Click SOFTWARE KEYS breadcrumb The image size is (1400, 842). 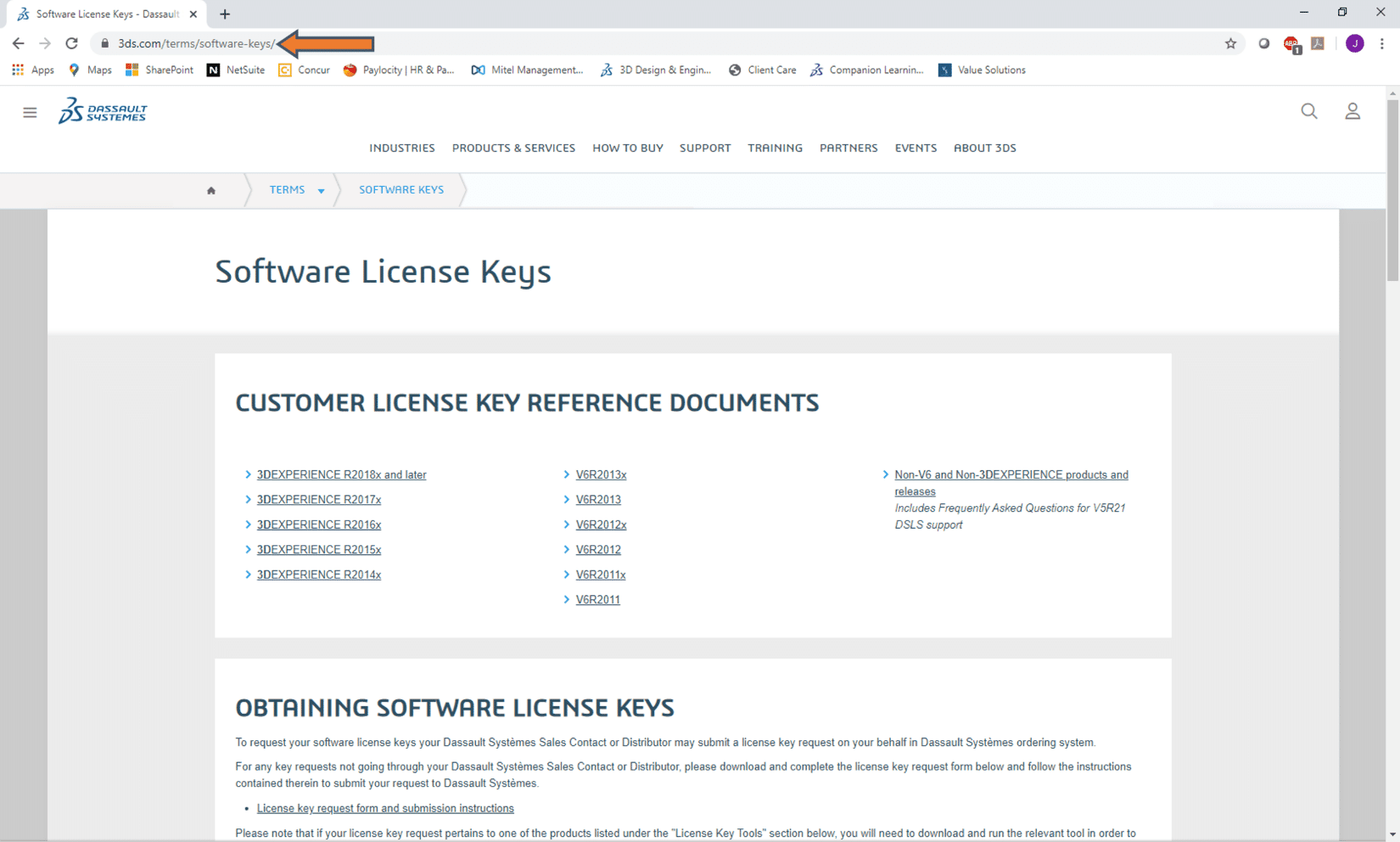(401, 189)
